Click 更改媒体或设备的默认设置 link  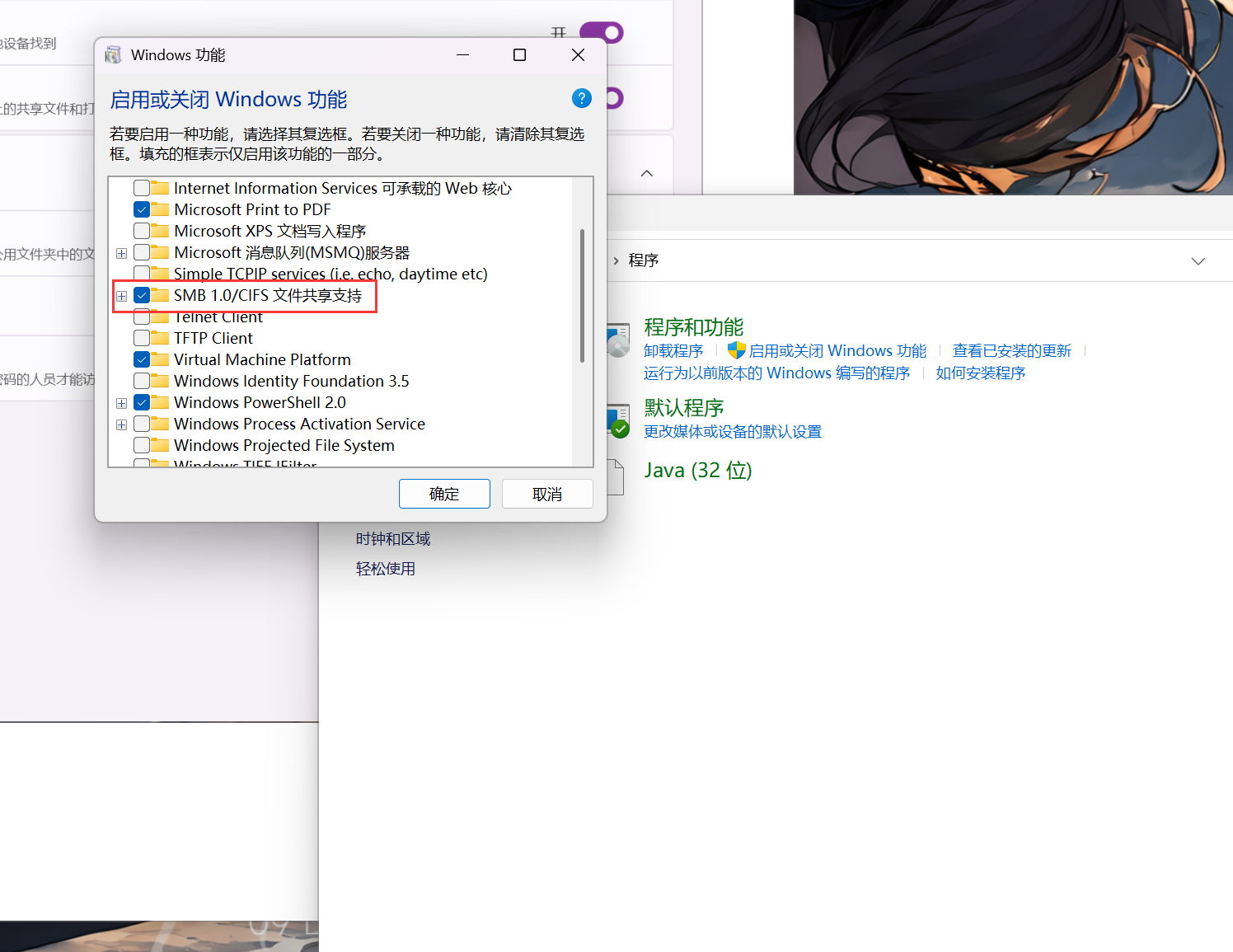pos(733,432)
